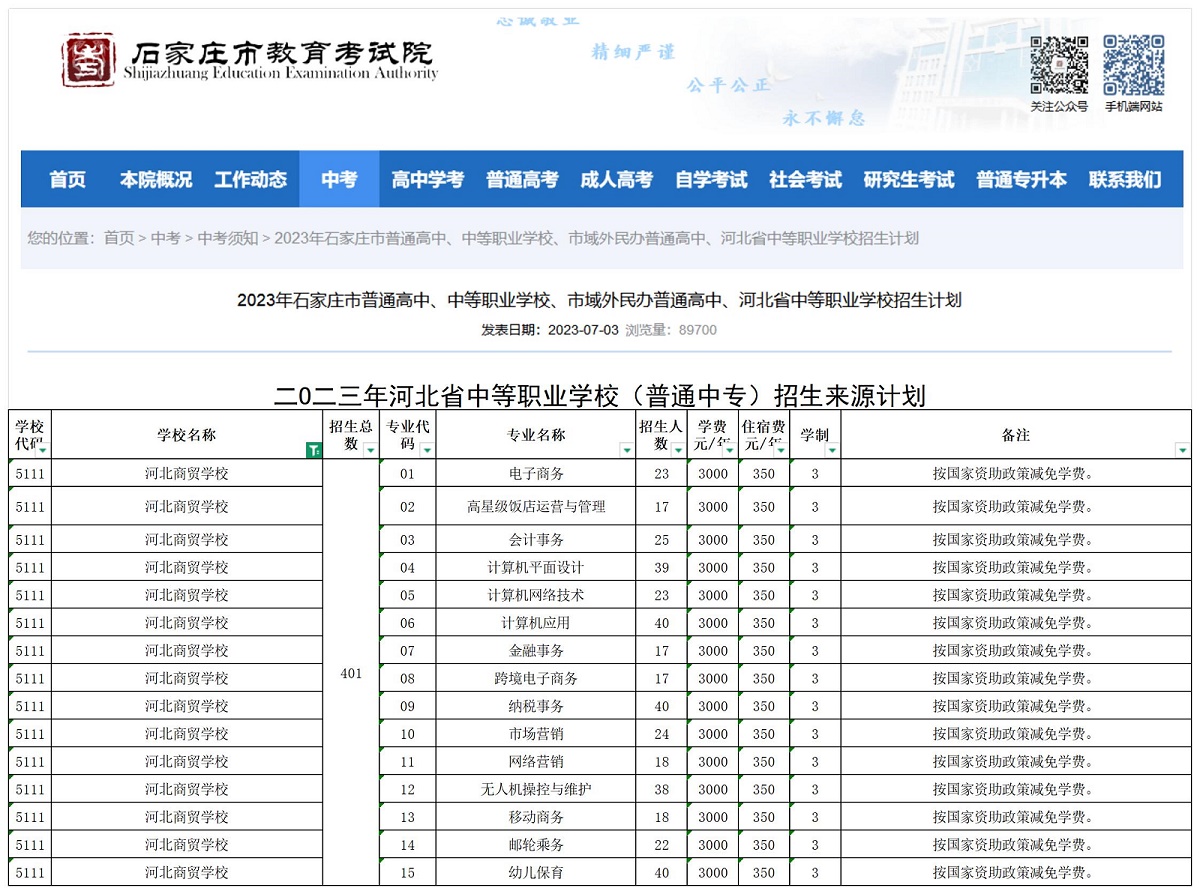
Task: Switch to the 成人高考 tab
Action: pos(618,179)
